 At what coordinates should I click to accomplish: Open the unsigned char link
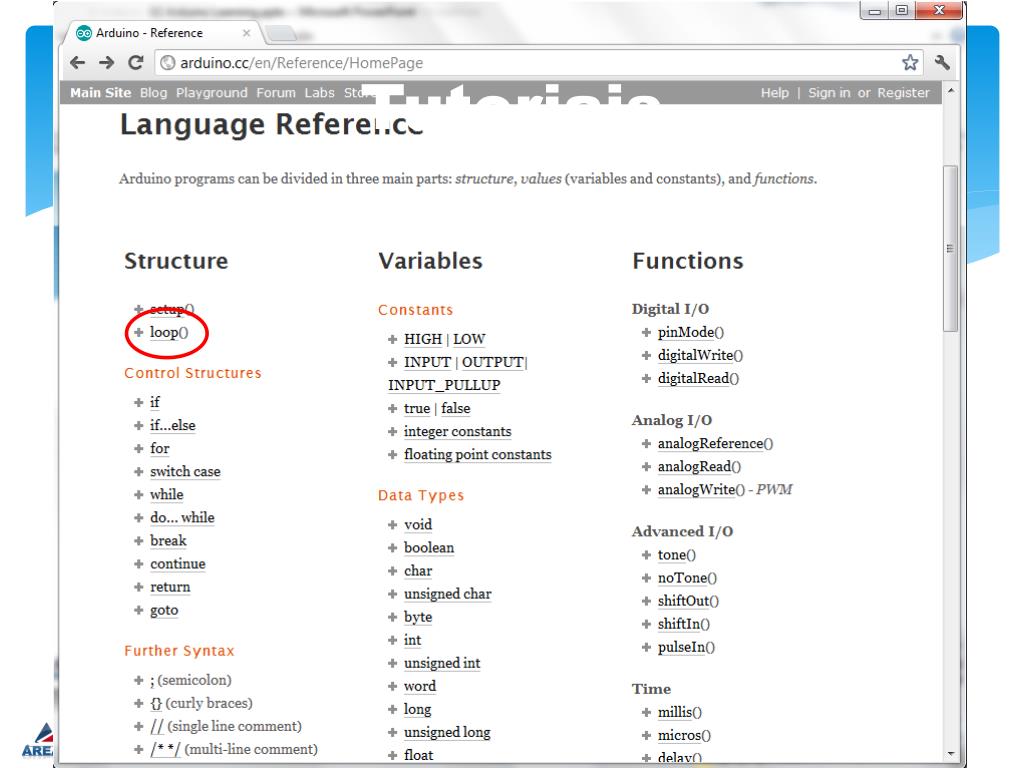pos(447,594)
